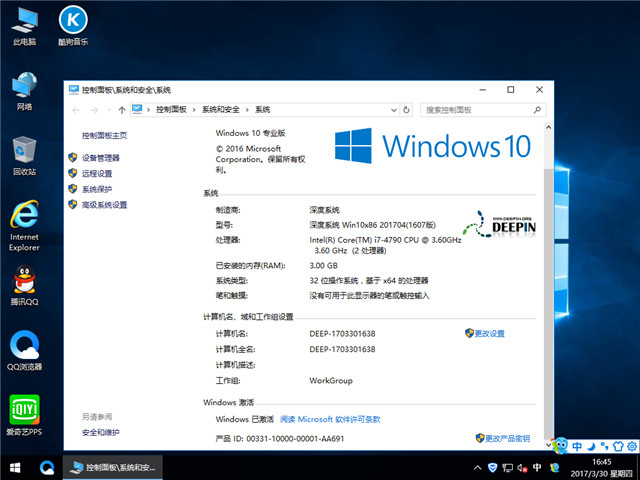Go forward in the control panel window
This screenshot has width=640, height=480.
pos(94,110)
